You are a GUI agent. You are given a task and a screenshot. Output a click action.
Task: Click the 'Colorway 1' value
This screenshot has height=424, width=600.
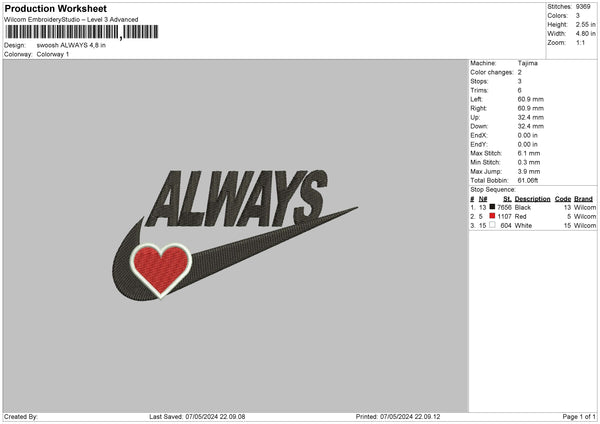(x=53, y=54)
